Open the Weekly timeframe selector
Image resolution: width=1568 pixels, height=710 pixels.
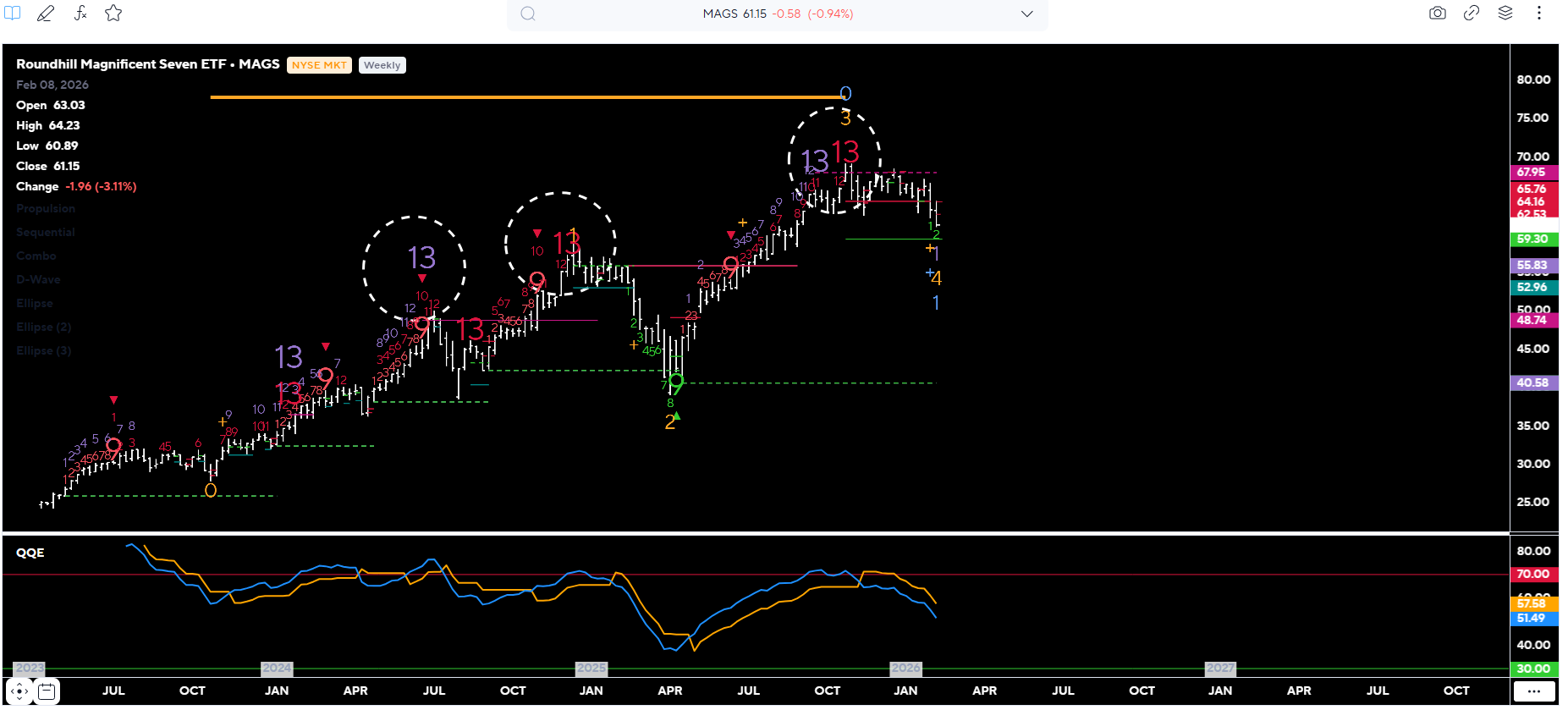click(x=382, y=65)
